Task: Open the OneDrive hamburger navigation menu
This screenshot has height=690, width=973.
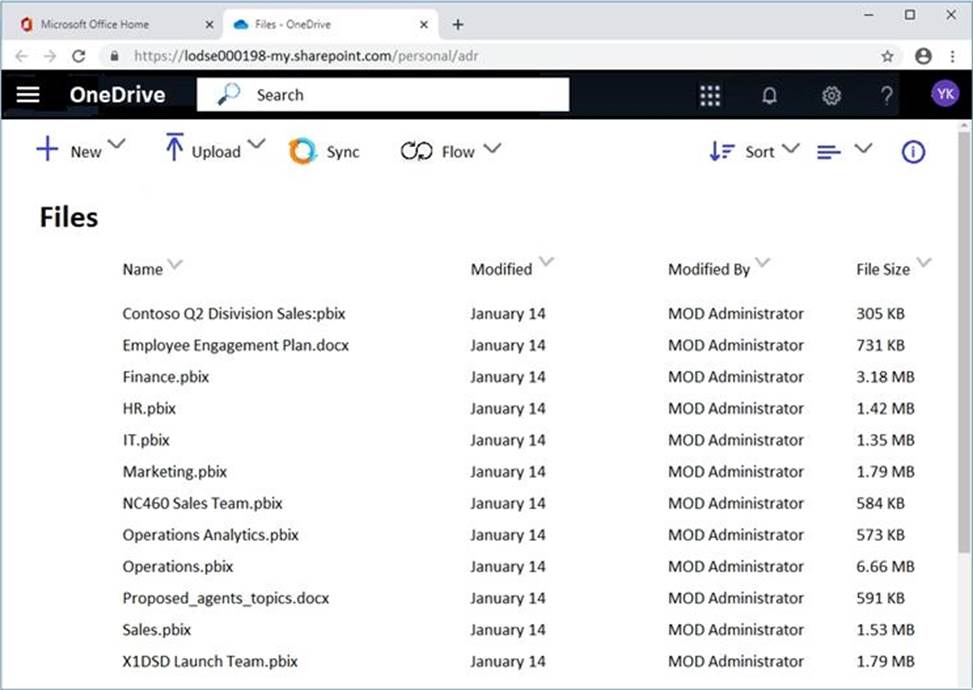Action: coord(28,95)
